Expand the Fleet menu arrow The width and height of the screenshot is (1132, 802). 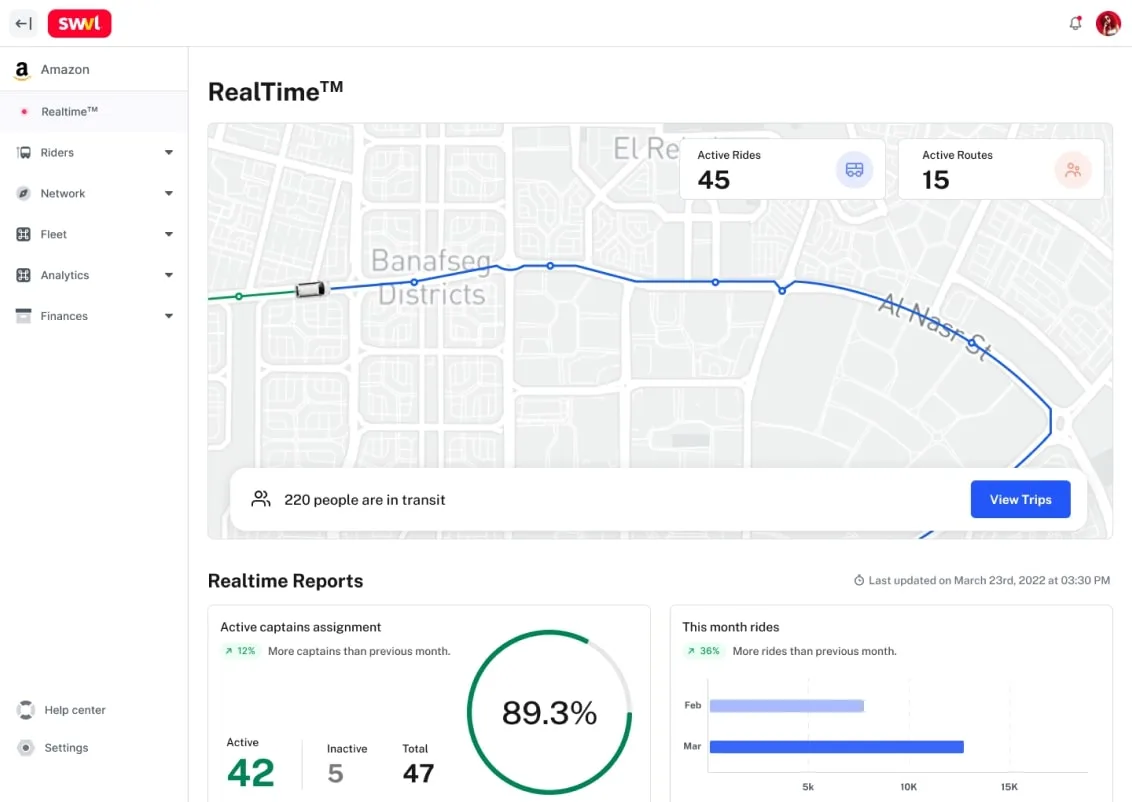coord(169,235)
